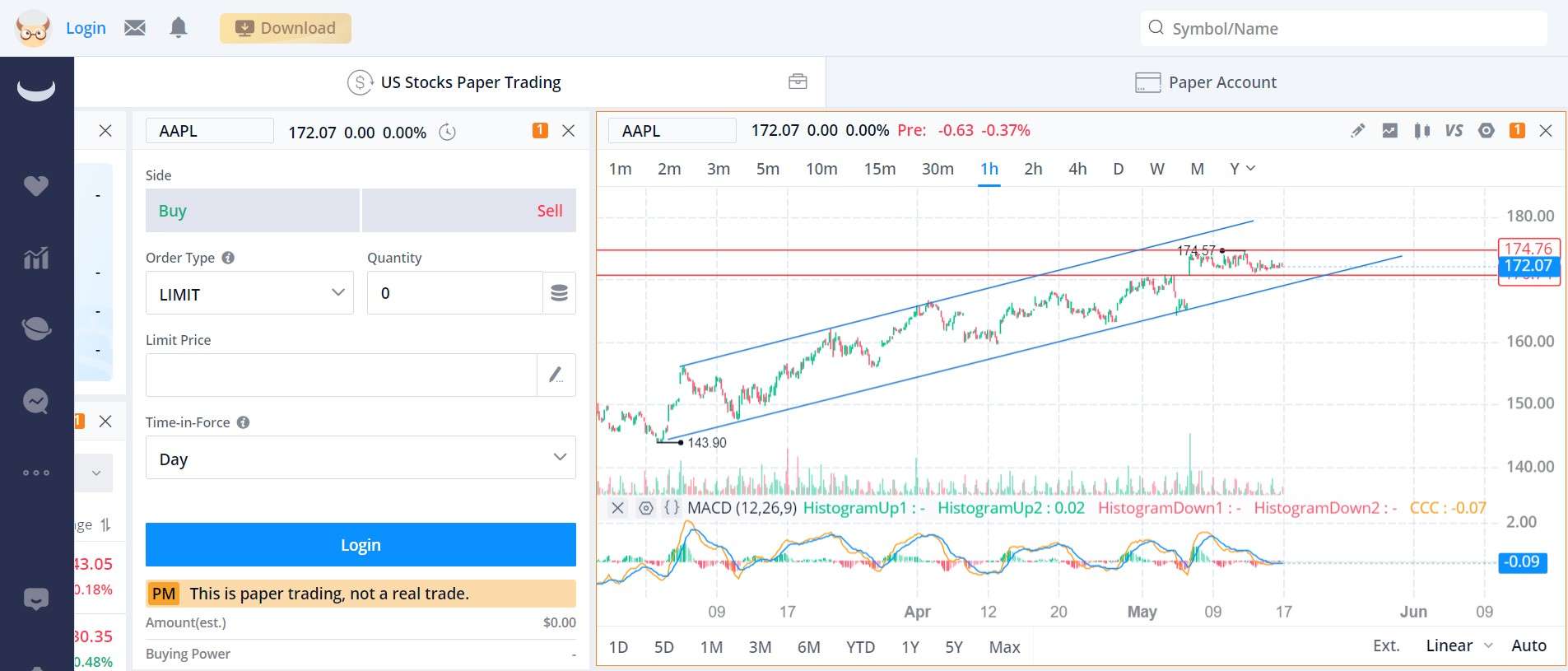
Task: Set chart range to 3M
Action: click(x=760, y=647)
